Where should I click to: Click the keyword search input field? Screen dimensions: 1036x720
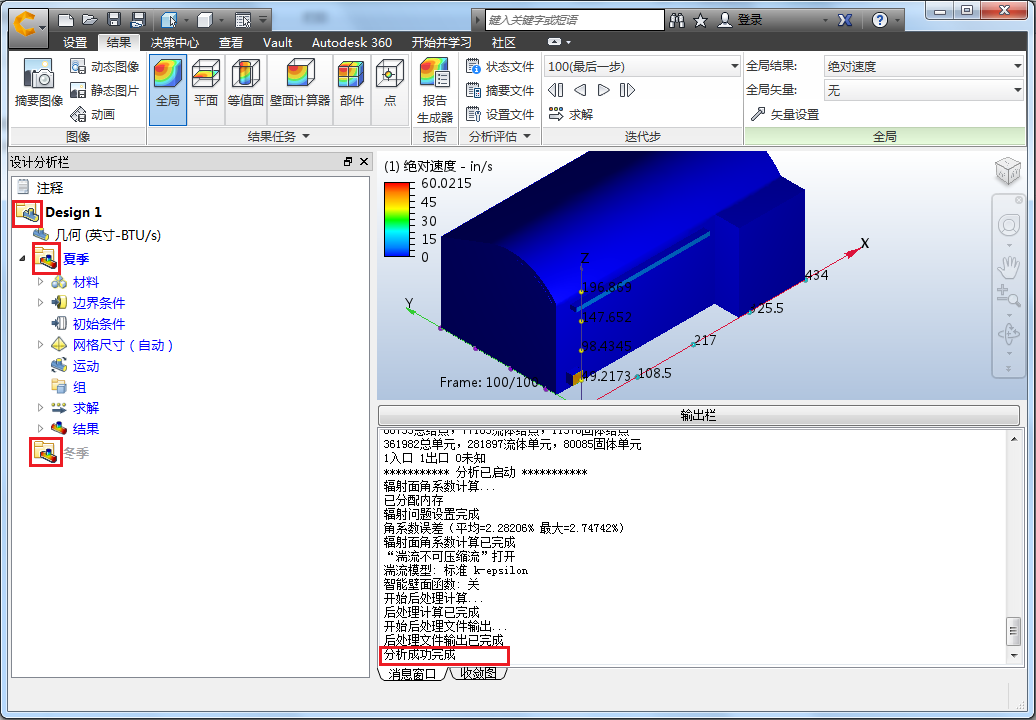575,20
